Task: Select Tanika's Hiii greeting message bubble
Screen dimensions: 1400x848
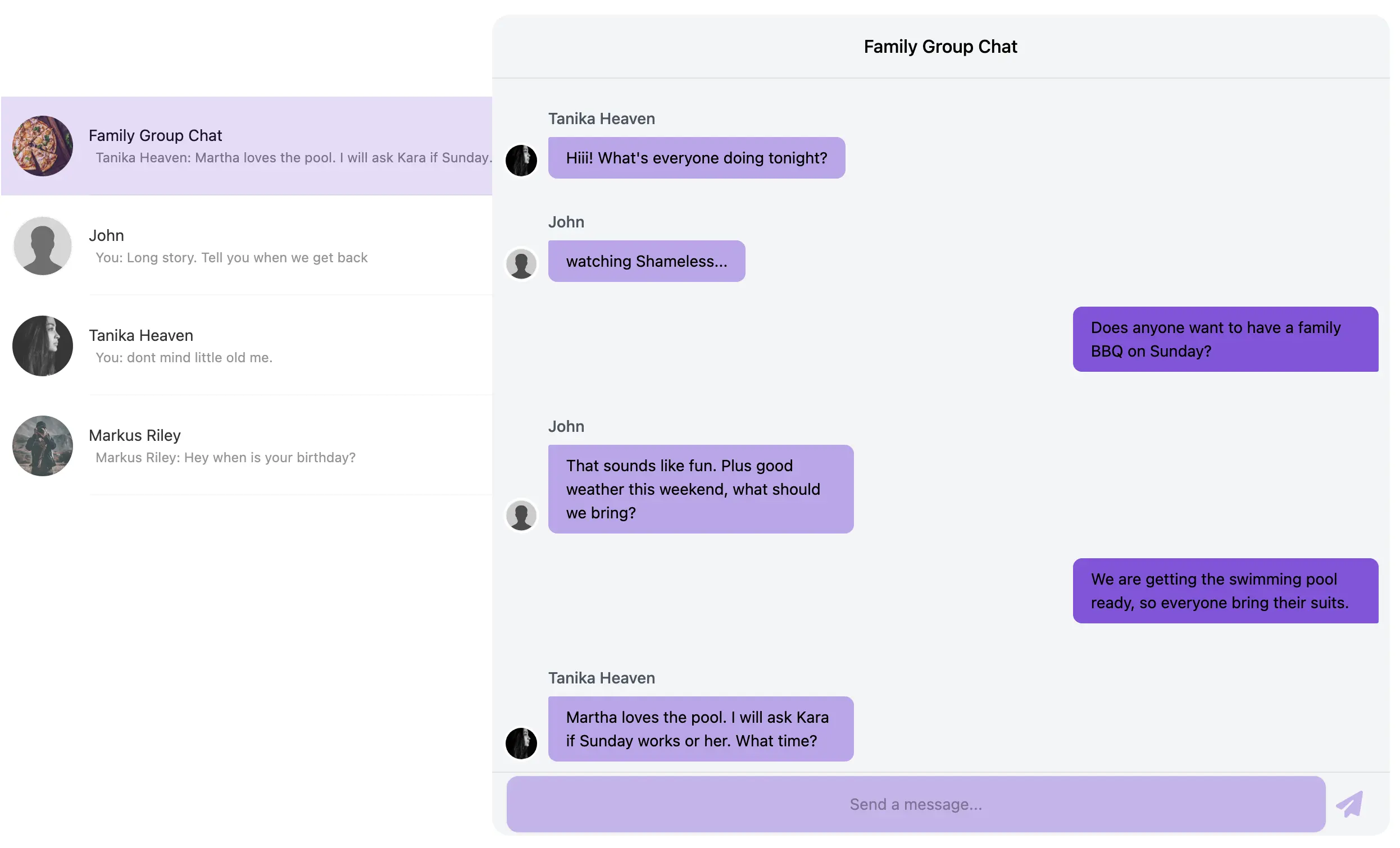Action: point(696,158)
